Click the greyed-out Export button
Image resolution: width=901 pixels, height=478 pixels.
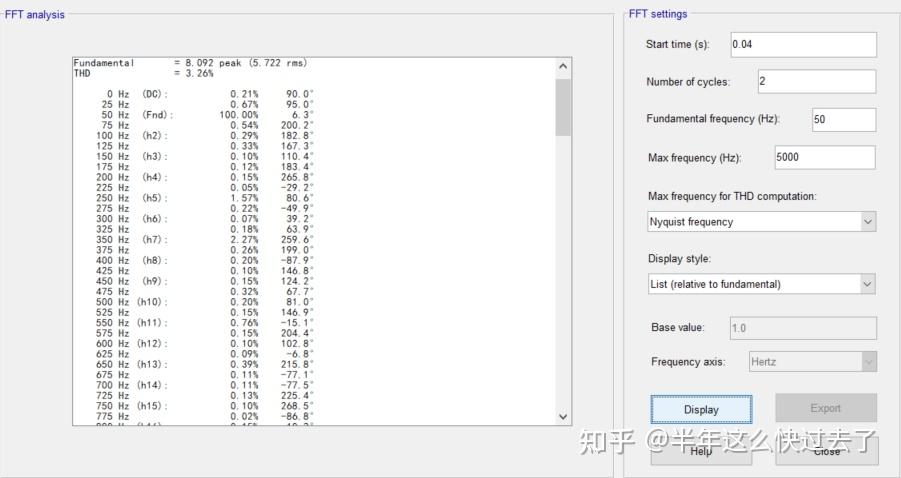pos(826,408)
